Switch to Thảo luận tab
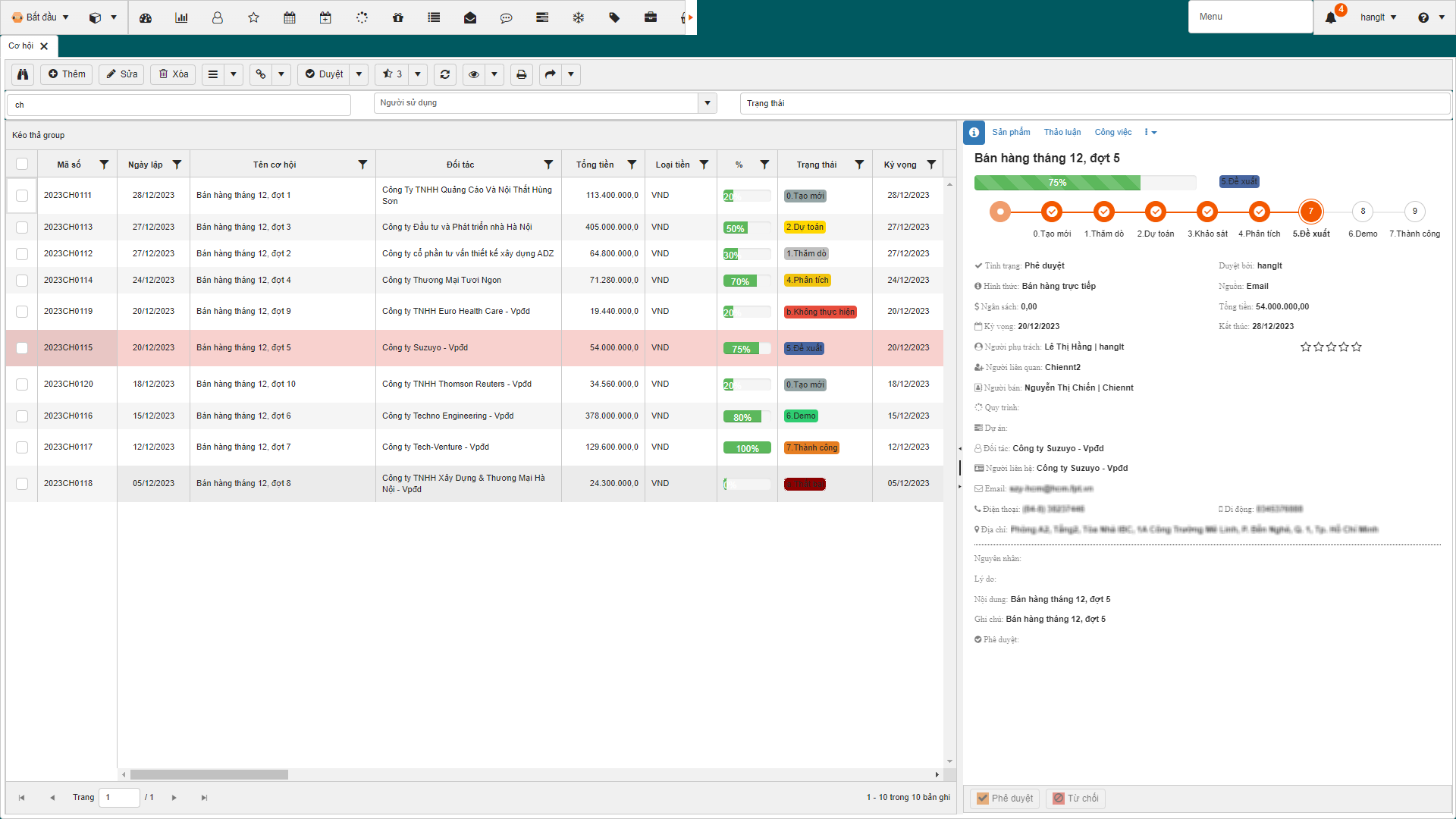Viewport: 1456px width, 819px height. pos(1062,132)
